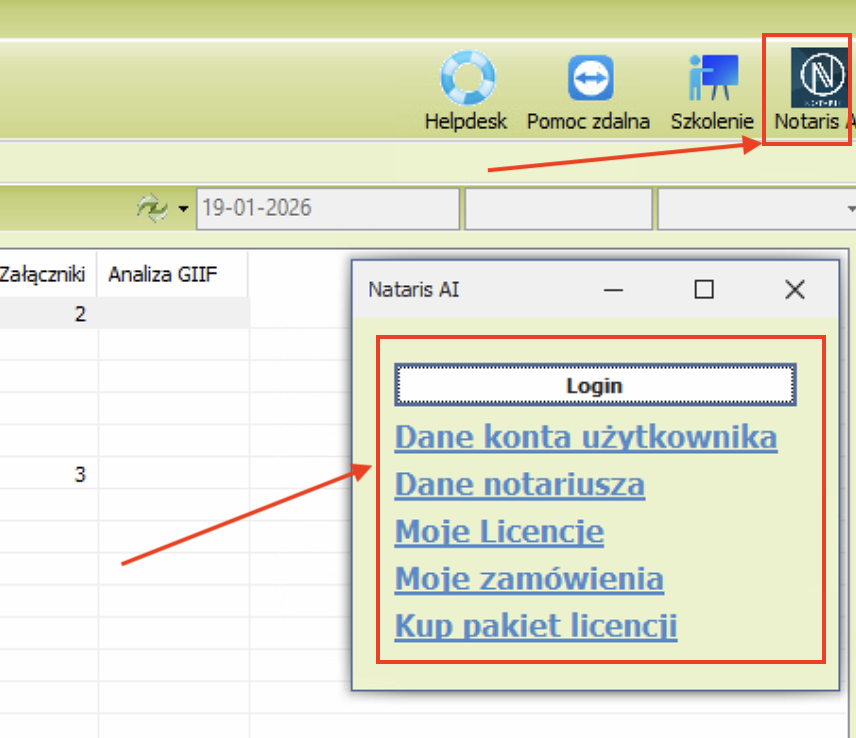This screenshot has width=856, height=738.
Task: Click Kup pakiet licencji link
Action: 536,626
